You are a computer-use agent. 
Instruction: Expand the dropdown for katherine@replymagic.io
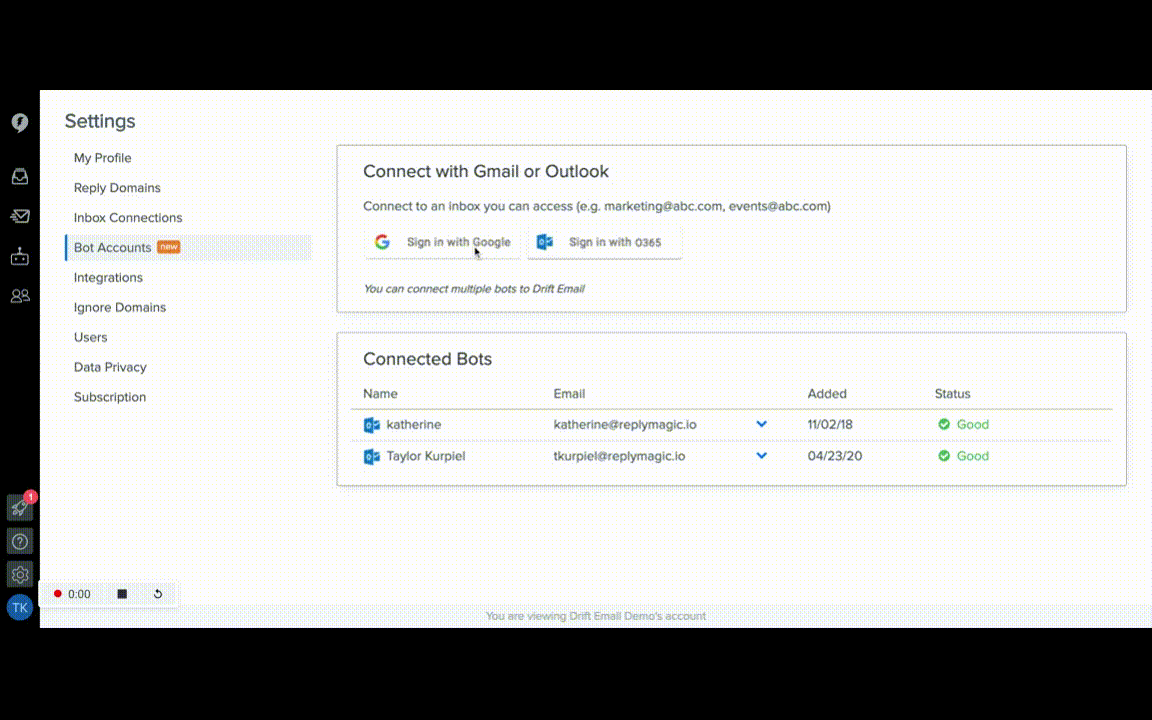coord(762,424)
